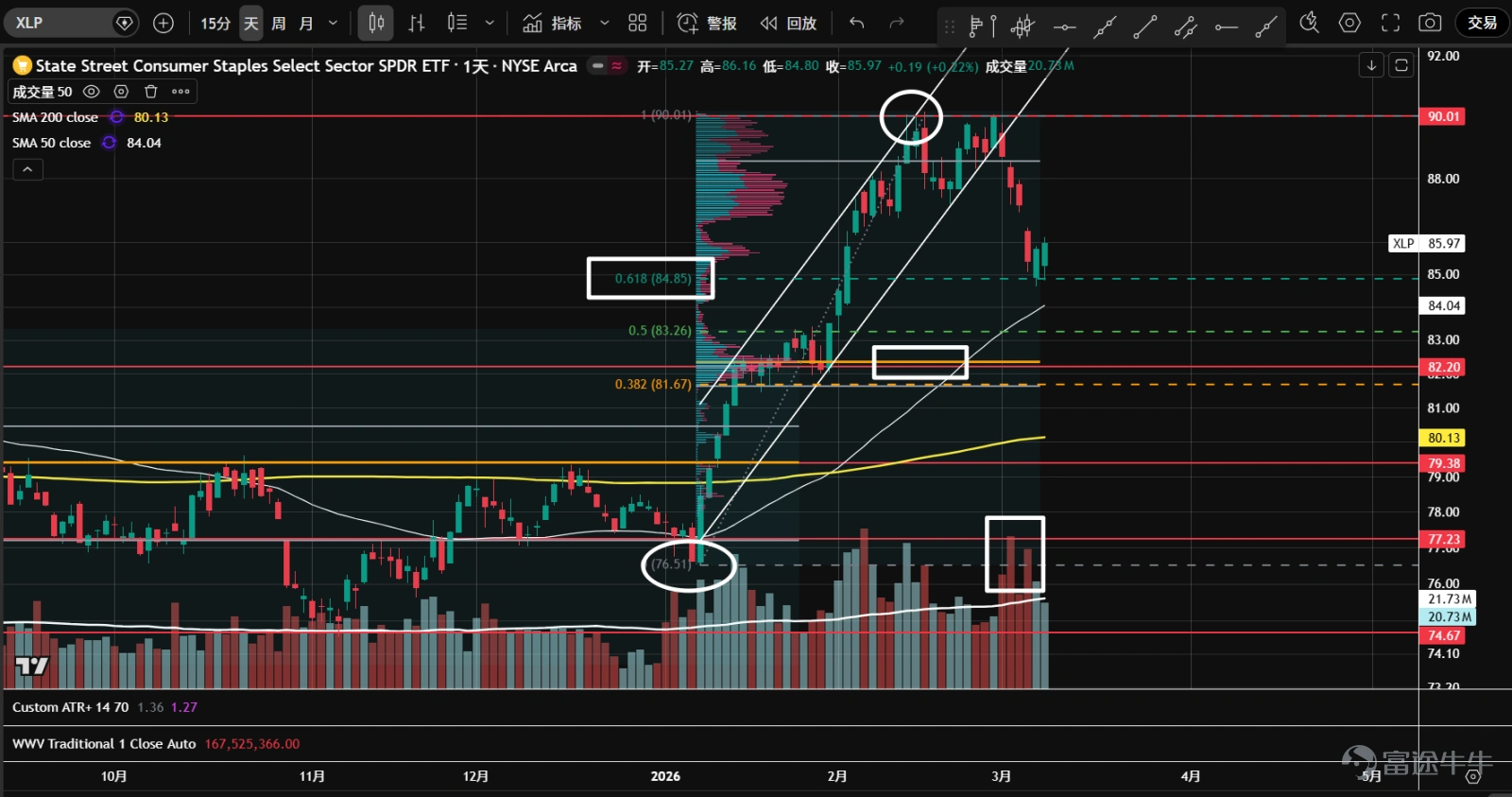Select the 天 (daily) timeframe
Screen dimensions: 1512x797
pos(250,23)
